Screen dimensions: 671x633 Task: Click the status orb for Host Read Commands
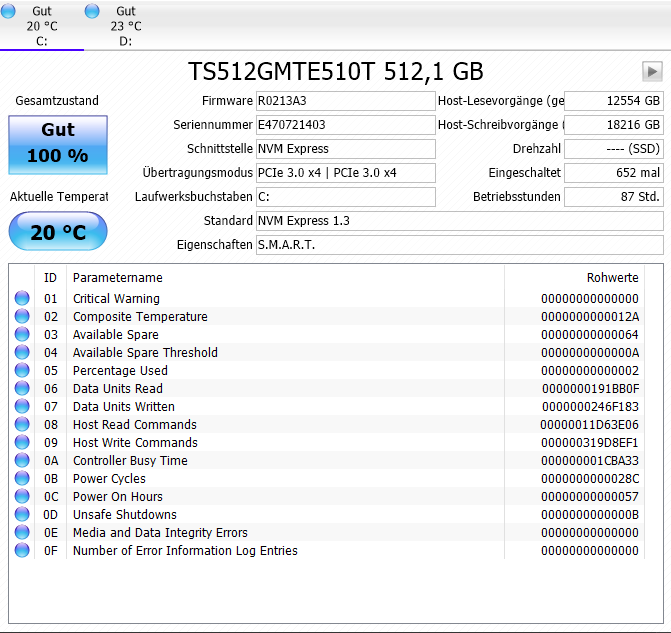coord(22,424)
